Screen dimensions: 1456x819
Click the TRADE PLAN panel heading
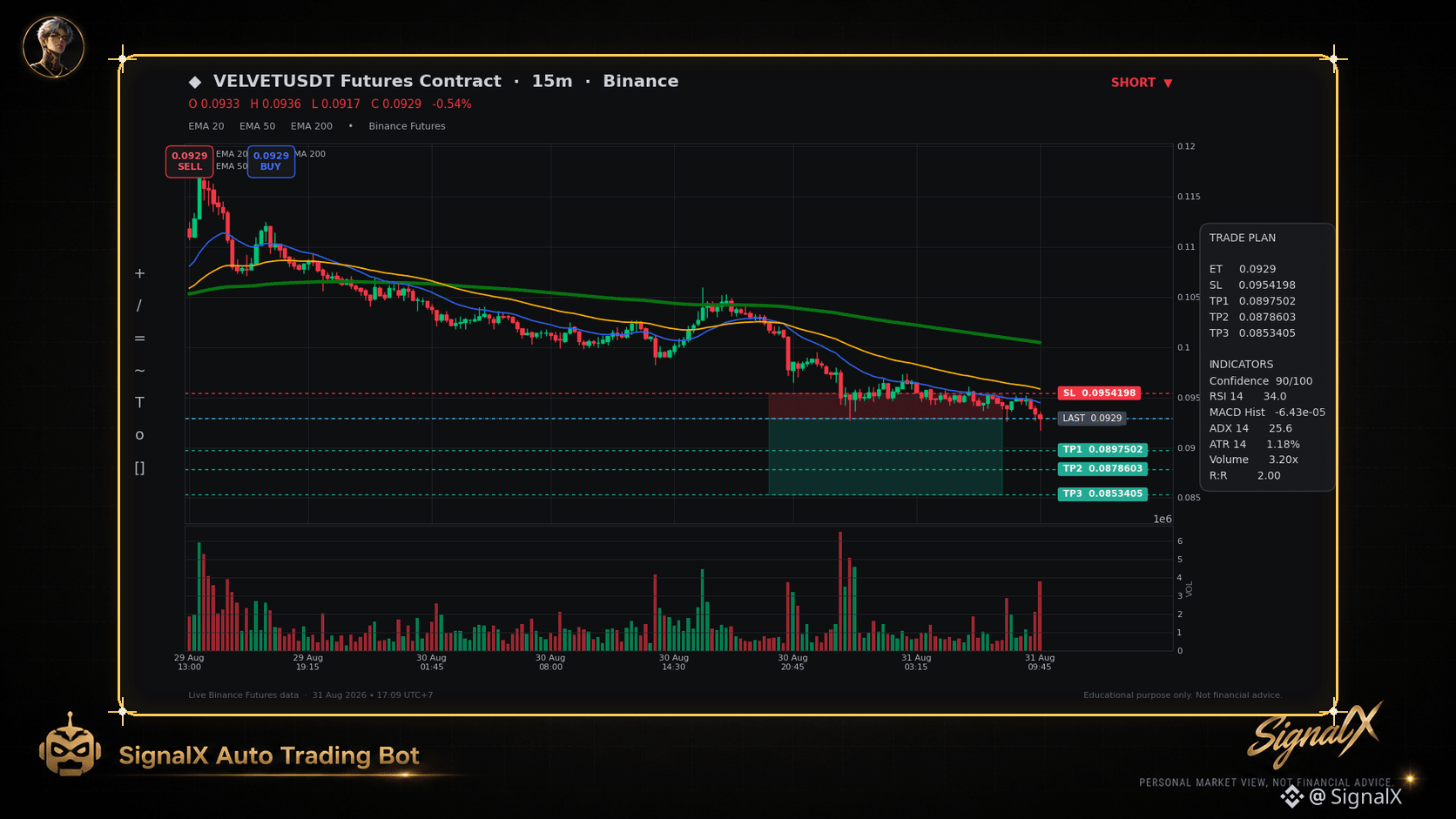[1242, 238]
